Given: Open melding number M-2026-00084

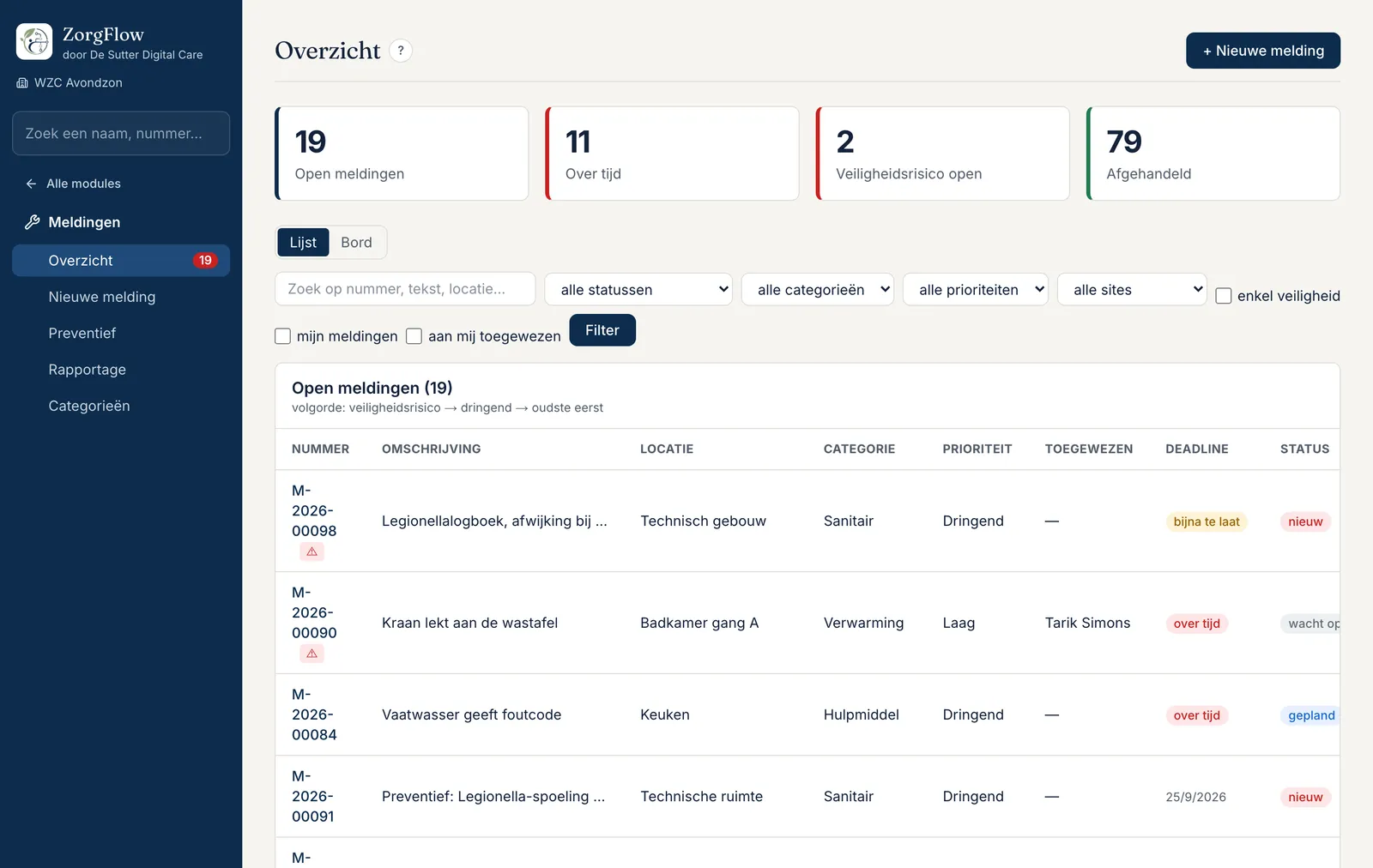Looking at the screenshot, I should coord(314,714).
